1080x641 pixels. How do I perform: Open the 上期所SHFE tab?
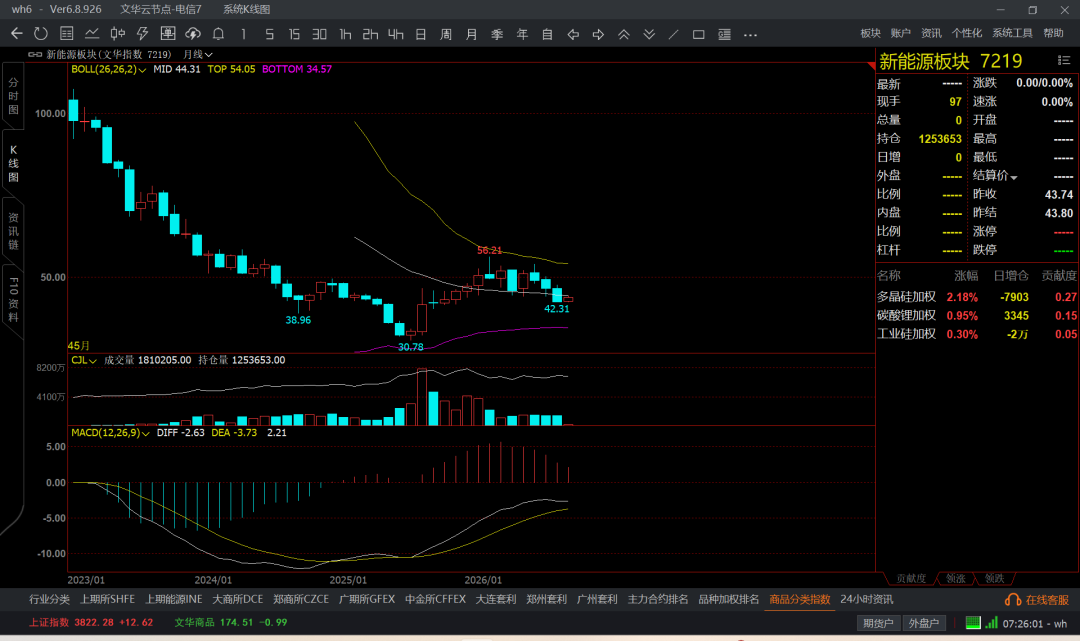tap(107, 600)
